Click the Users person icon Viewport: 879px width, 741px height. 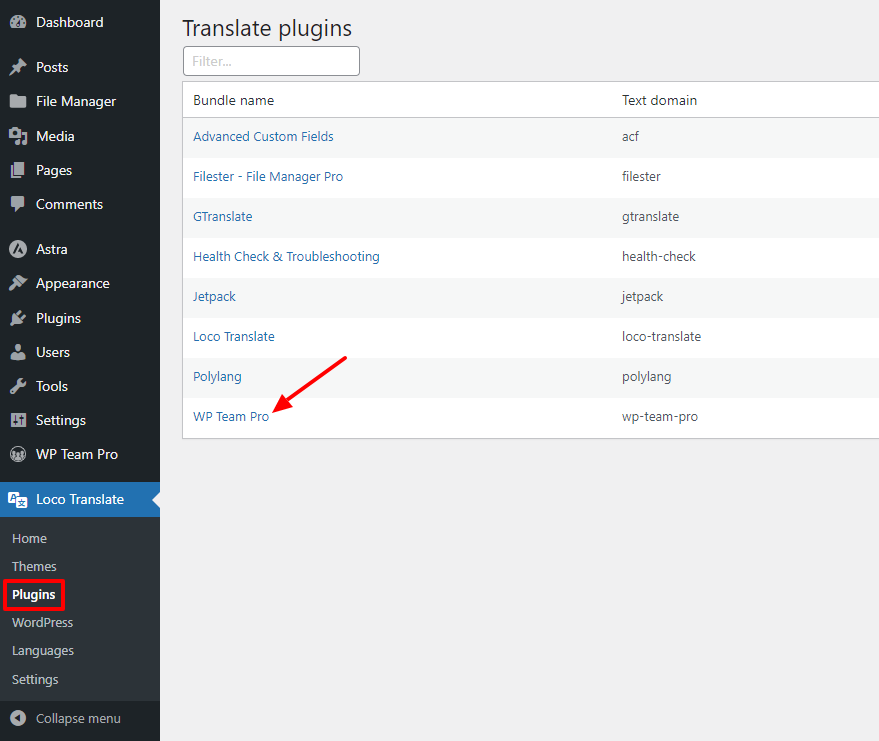[18, 353]
